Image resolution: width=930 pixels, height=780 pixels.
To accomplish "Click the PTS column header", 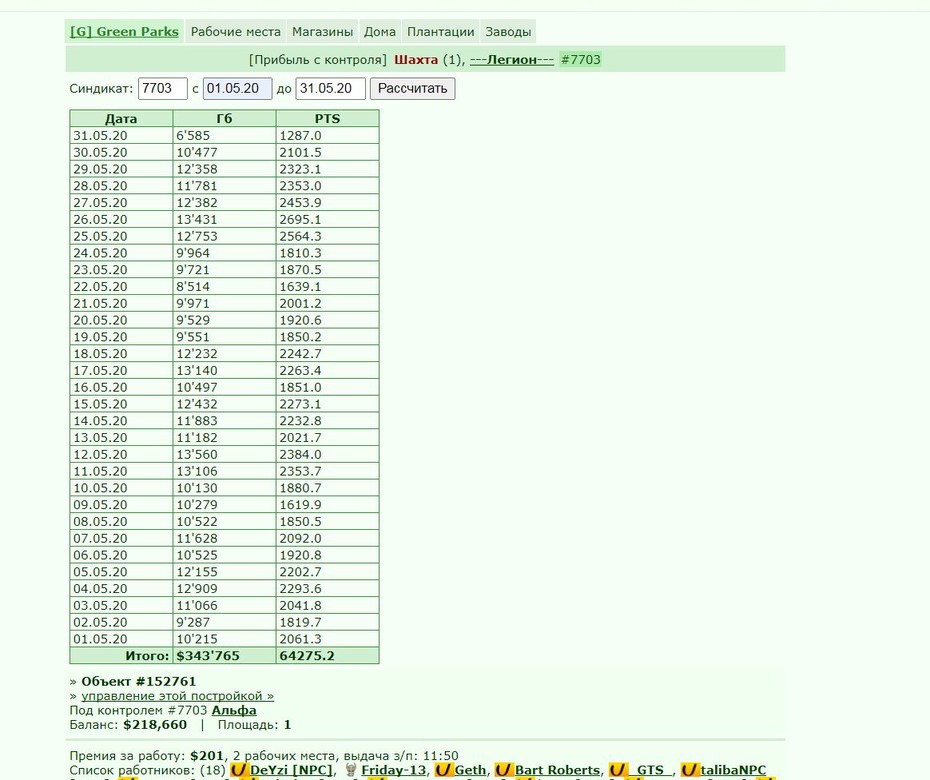I will click(x=327, y=118).
